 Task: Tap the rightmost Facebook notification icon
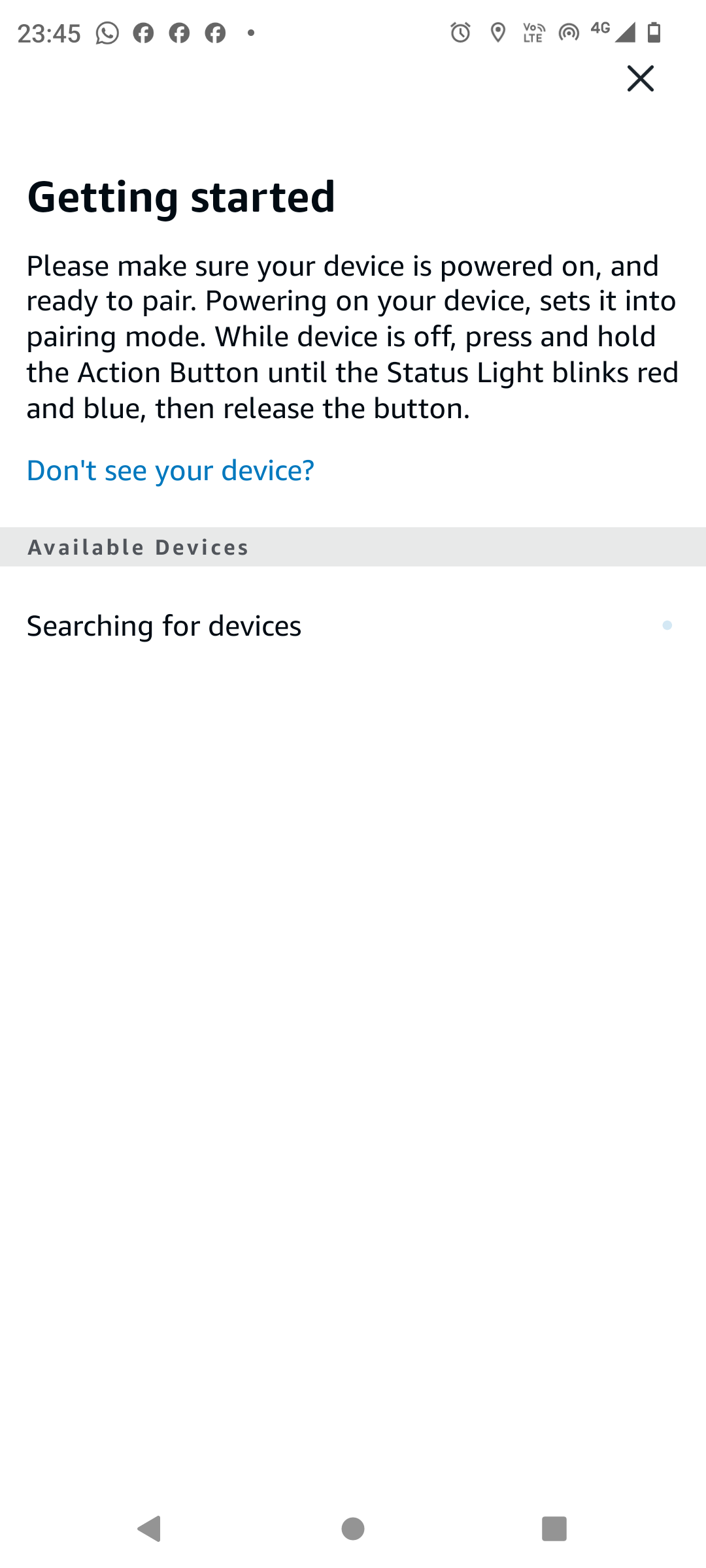(215, 33)
